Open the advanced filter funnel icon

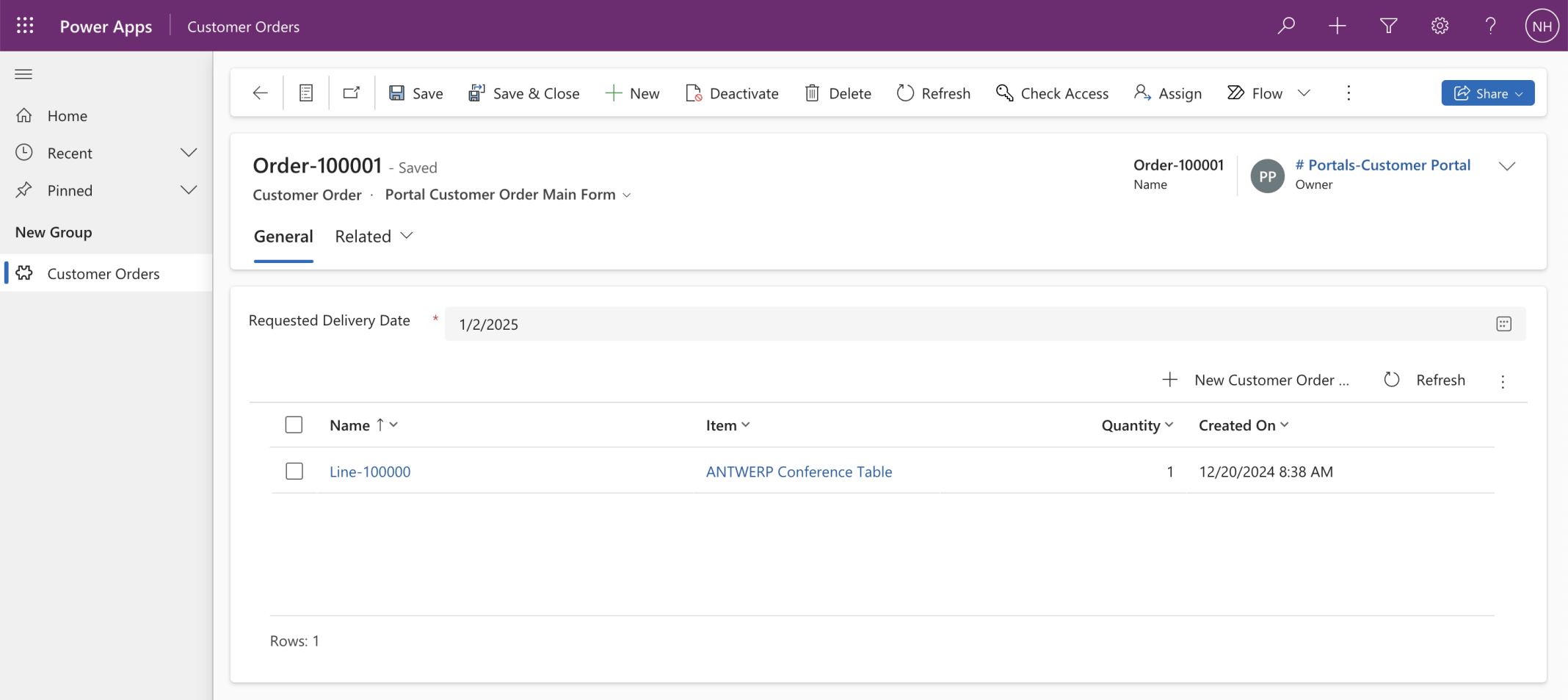(1388, 26)
